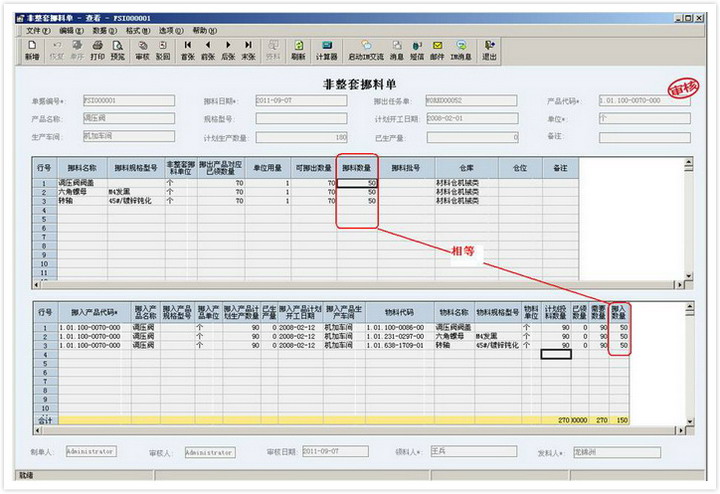This screenshot has width=720, height=494.
Task: Open the 数据 (Data) menu
Action: click(x=104, y=31)
